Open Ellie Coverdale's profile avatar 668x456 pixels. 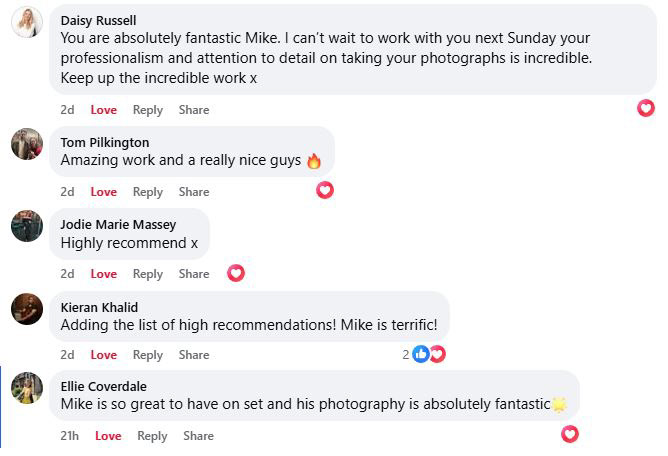coord(27,388)
